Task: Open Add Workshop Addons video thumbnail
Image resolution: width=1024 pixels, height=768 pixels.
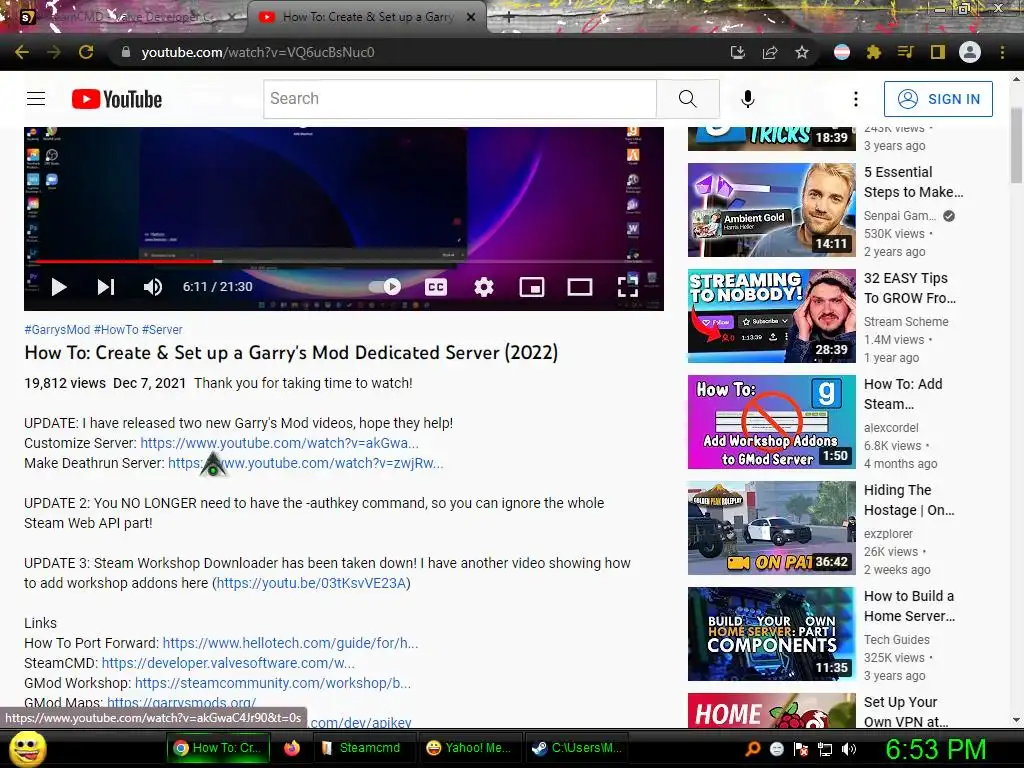Action: pyautogui.click(x=771, y=422)
